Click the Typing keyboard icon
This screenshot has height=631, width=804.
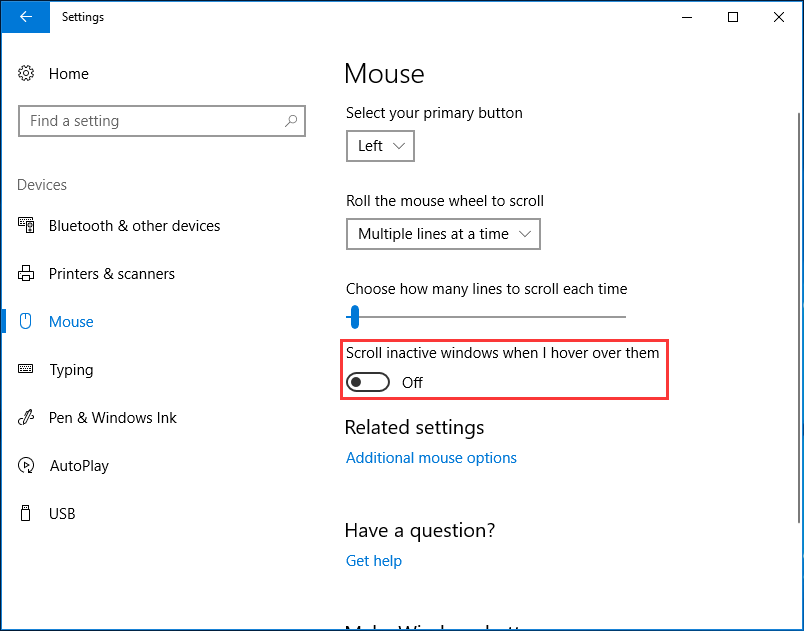point(27,369)
